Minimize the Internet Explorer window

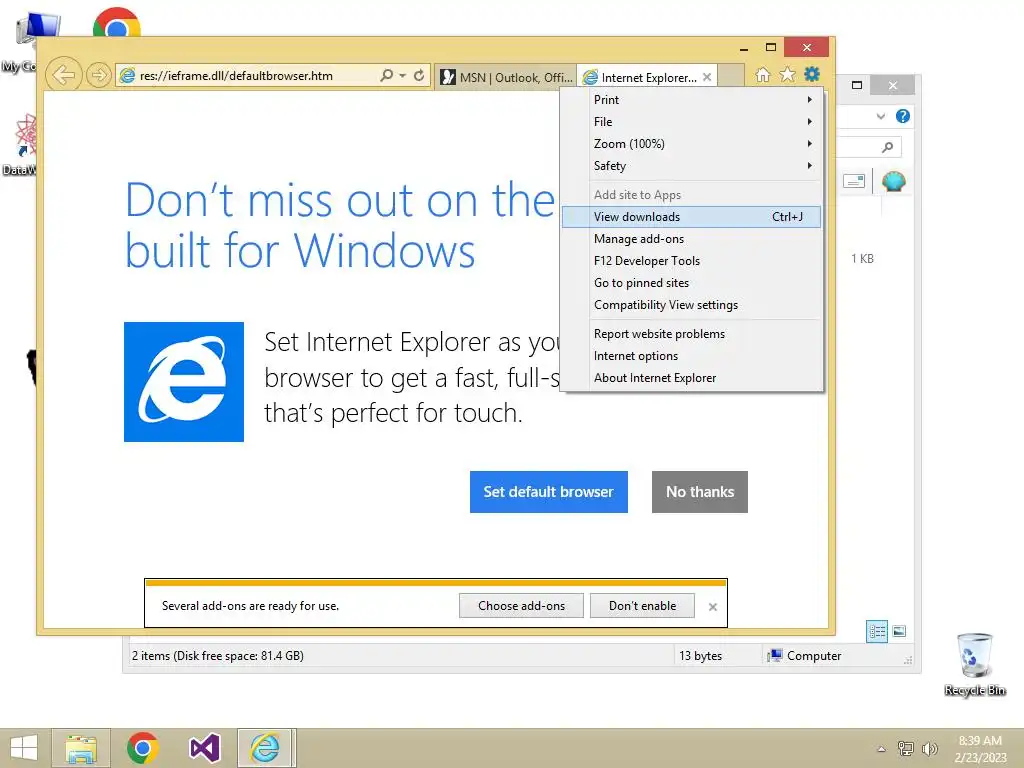point(743,48)
